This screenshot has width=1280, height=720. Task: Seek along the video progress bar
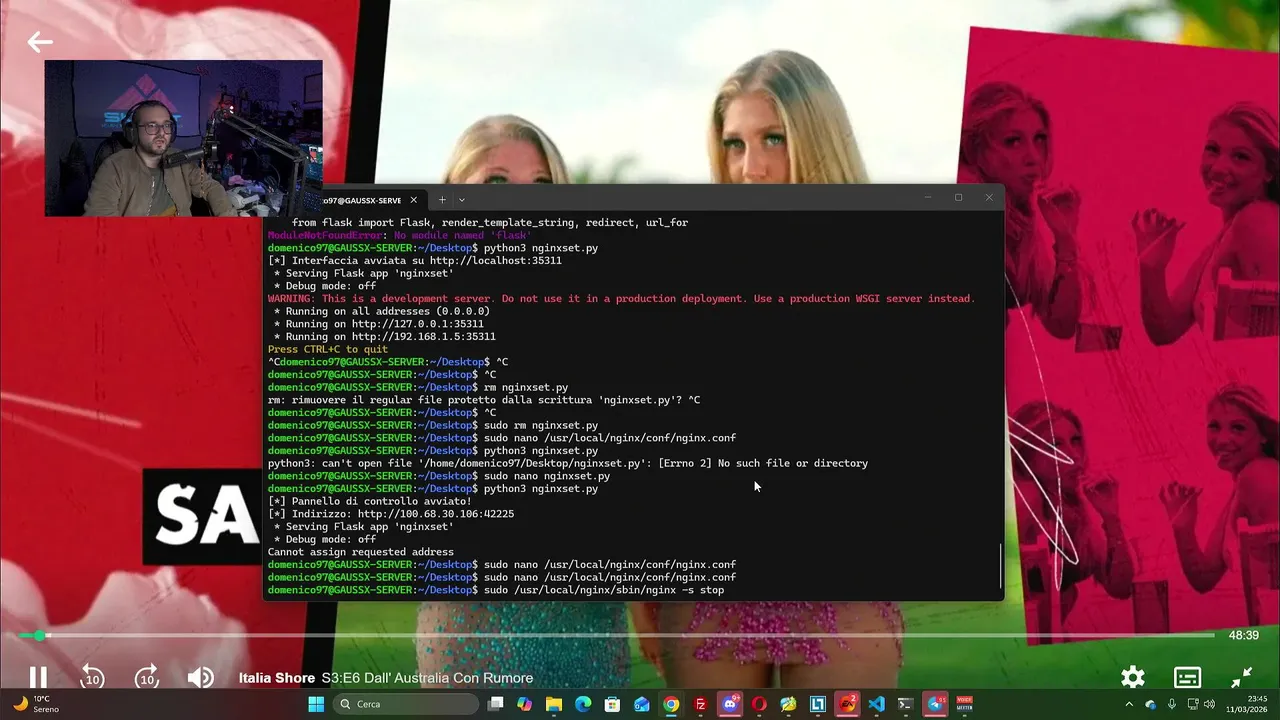616,635
